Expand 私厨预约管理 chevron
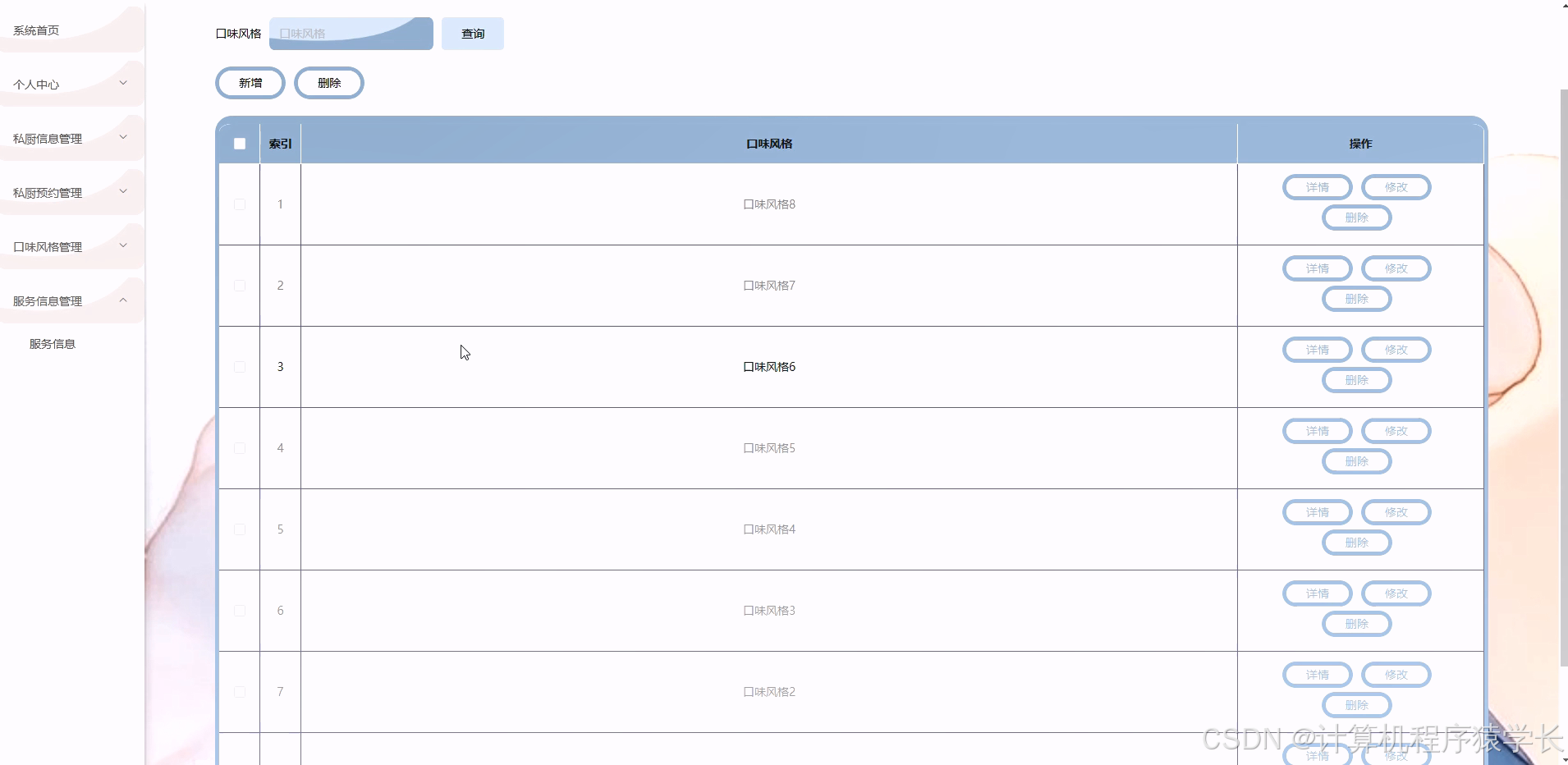 (123, 191)
